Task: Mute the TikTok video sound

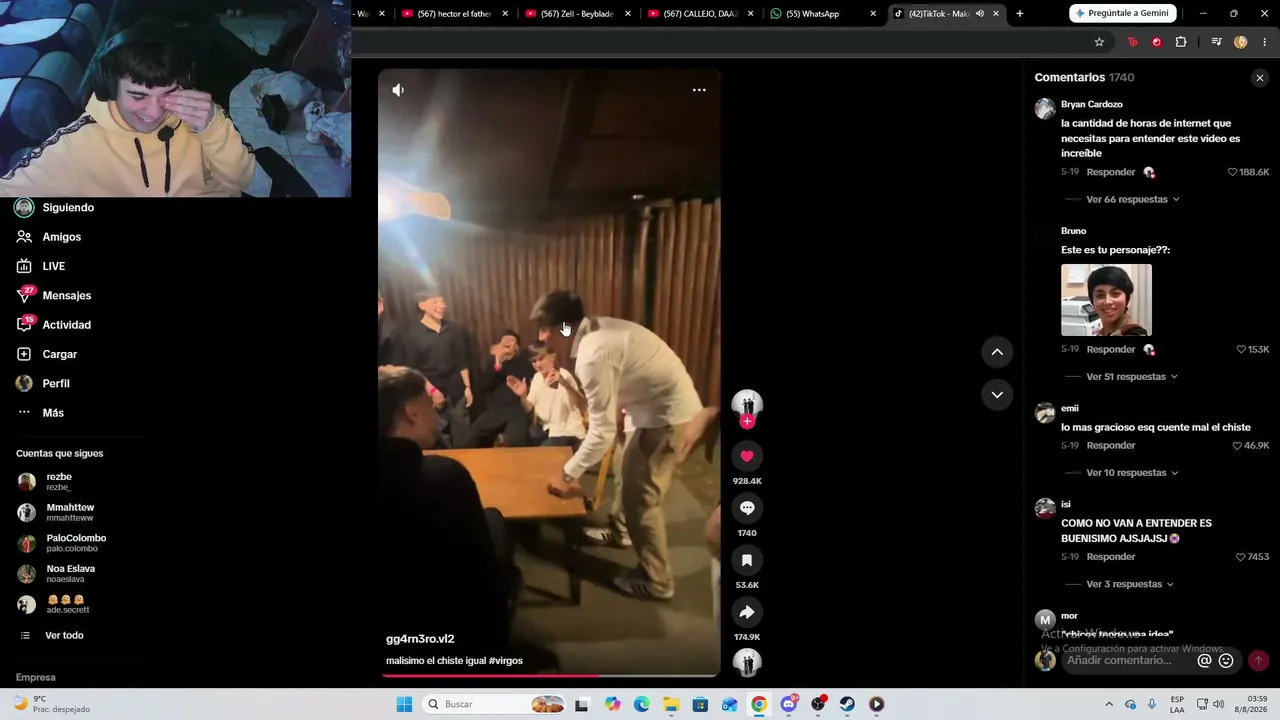Action: click(398, 90)
